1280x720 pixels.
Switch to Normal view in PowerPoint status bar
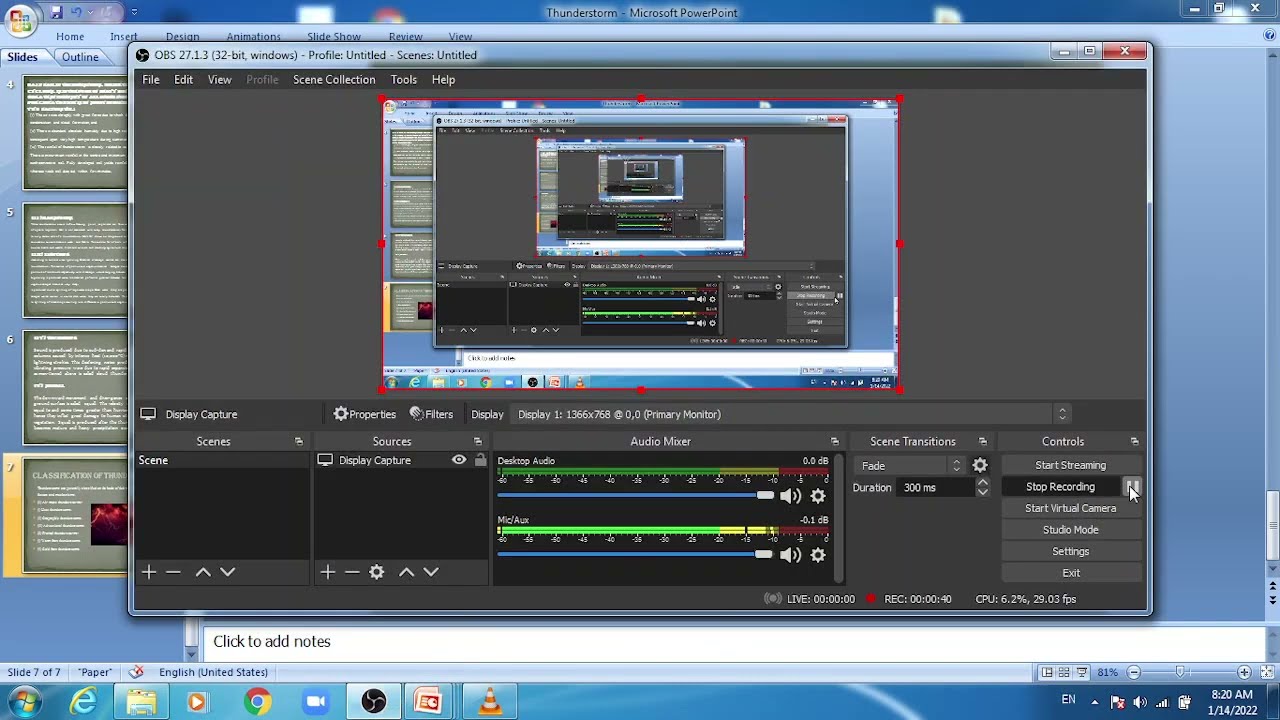pyautogui.click(x=1046, y=672)
